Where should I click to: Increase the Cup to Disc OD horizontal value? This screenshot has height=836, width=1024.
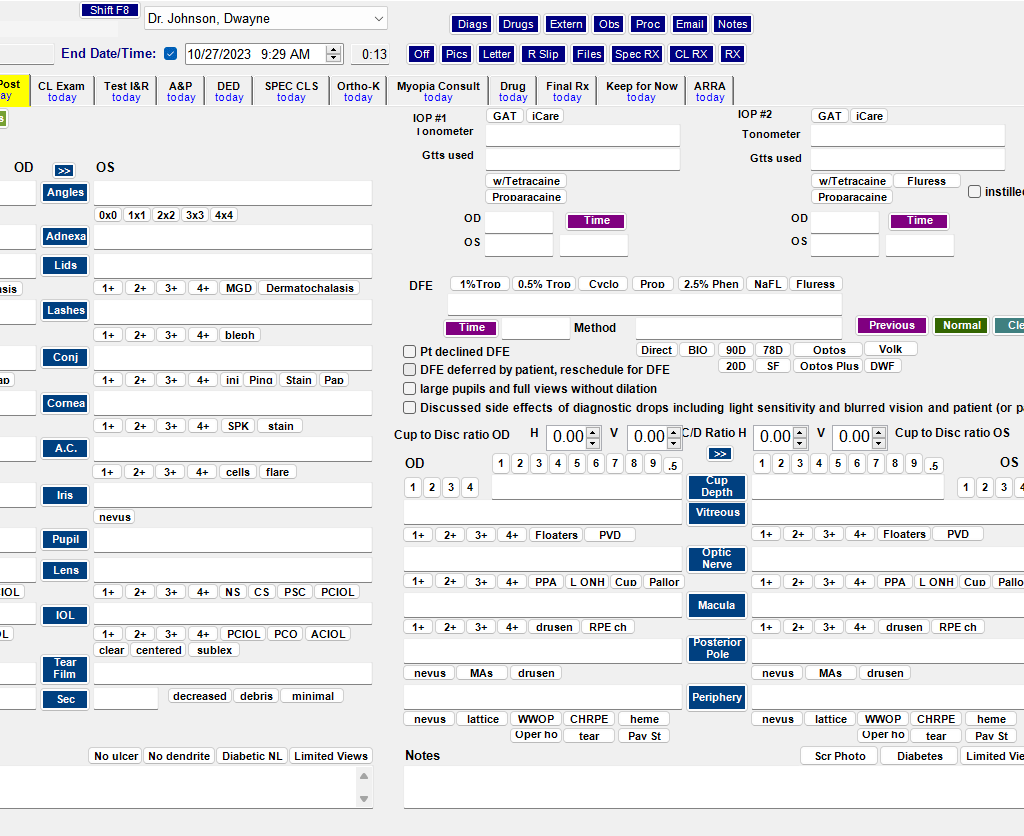tap(593, 432)
